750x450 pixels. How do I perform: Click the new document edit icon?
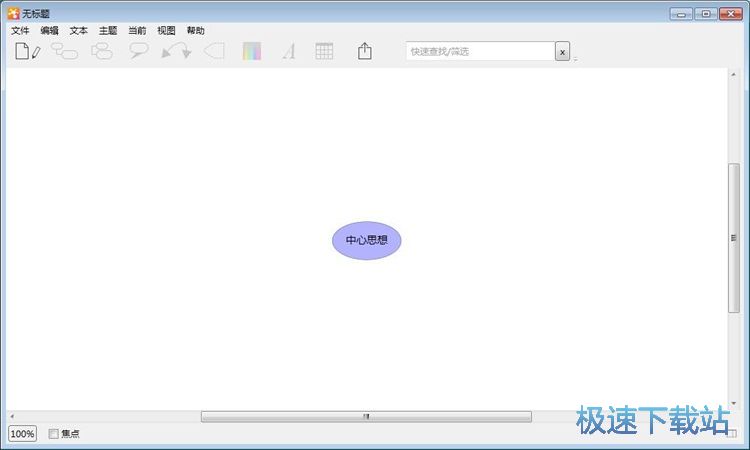27,51
